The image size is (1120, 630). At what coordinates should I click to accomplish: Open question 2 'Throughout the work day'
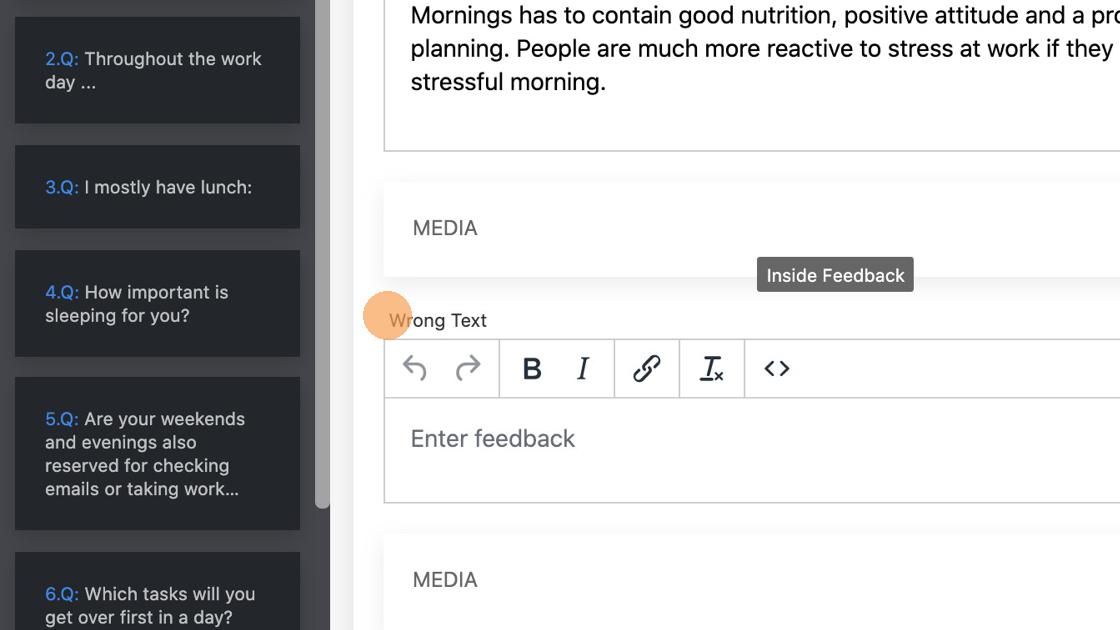tap(157, 70)
